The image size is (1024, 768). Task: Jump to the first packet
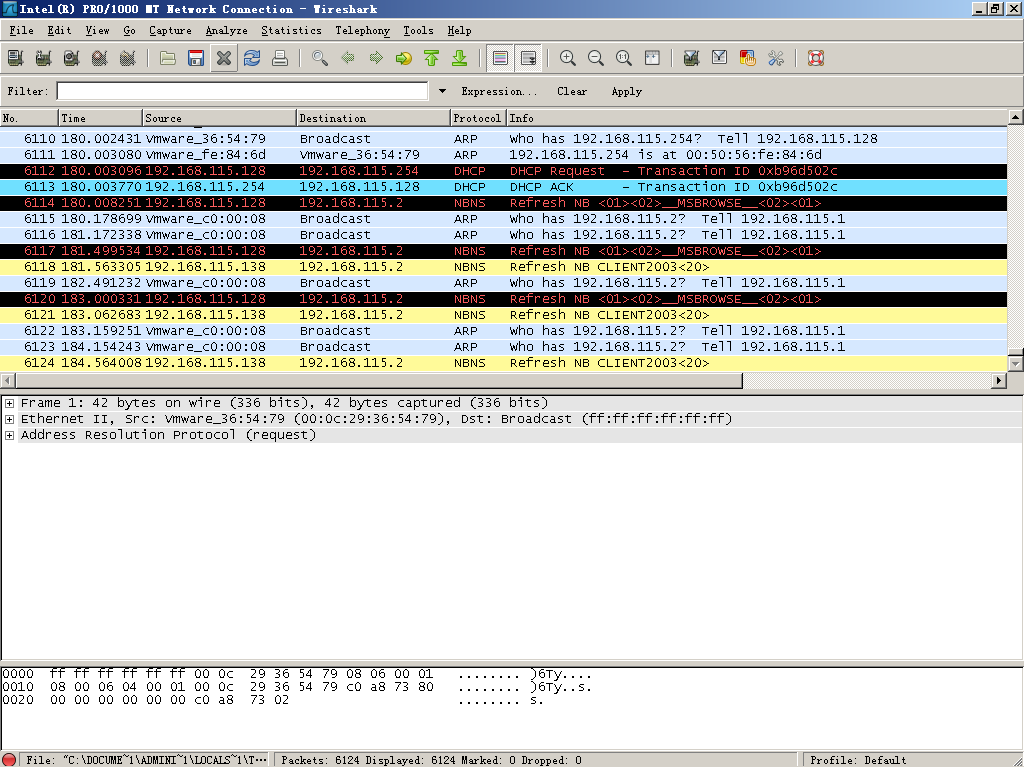tap(432, 58)
